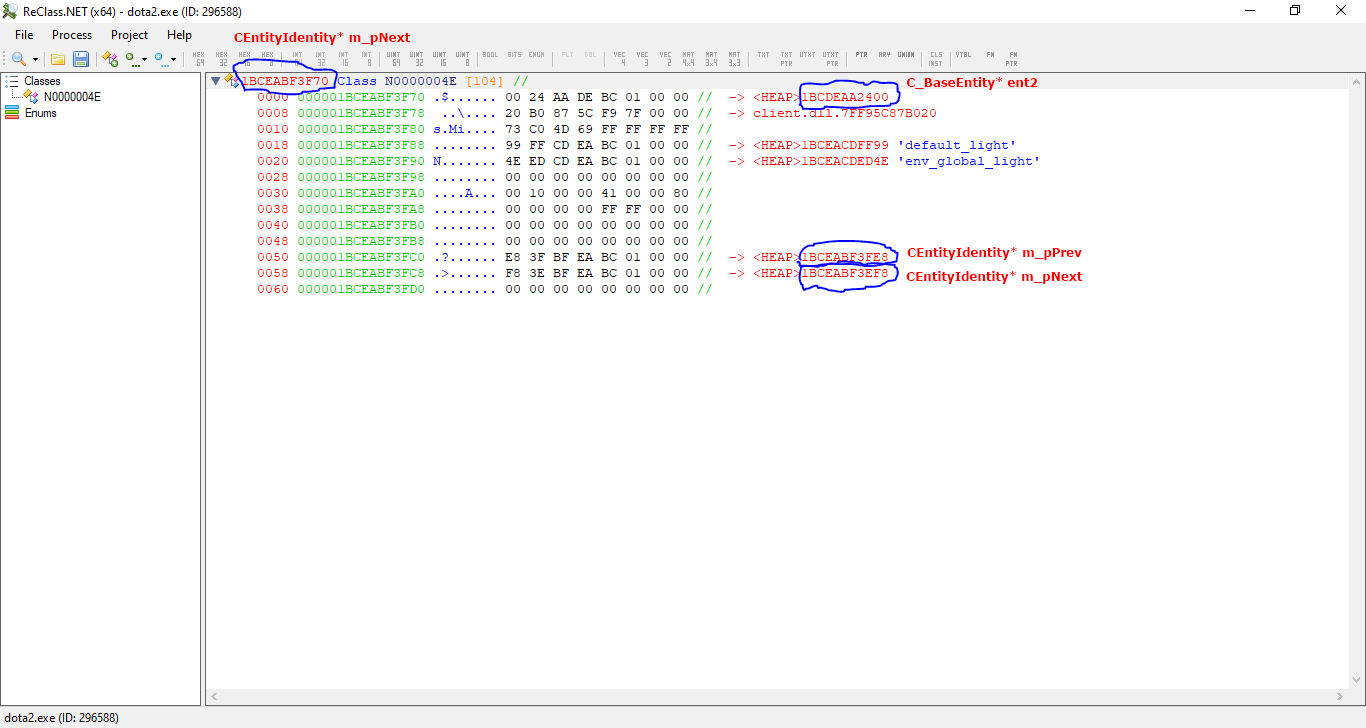Open the insert bytes dropdown arrow

click(174, 59)
